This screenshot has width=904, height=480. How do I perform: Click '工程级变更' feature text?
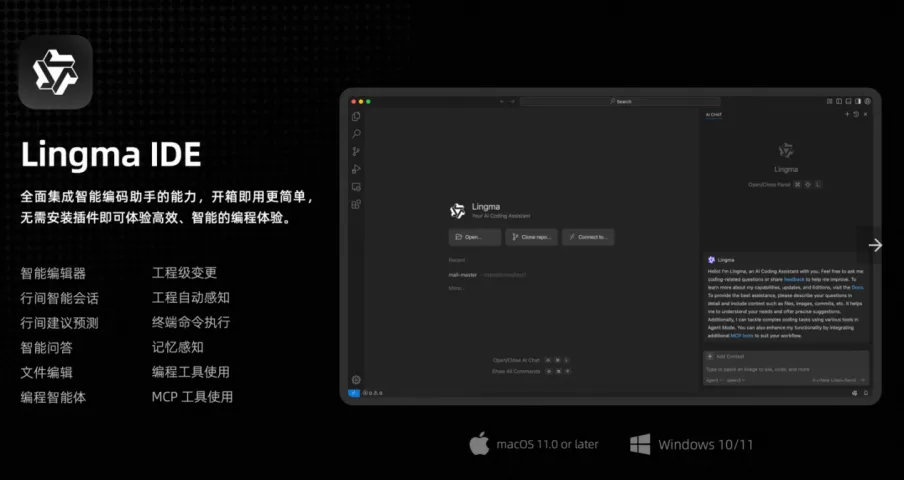pos(184,273)
